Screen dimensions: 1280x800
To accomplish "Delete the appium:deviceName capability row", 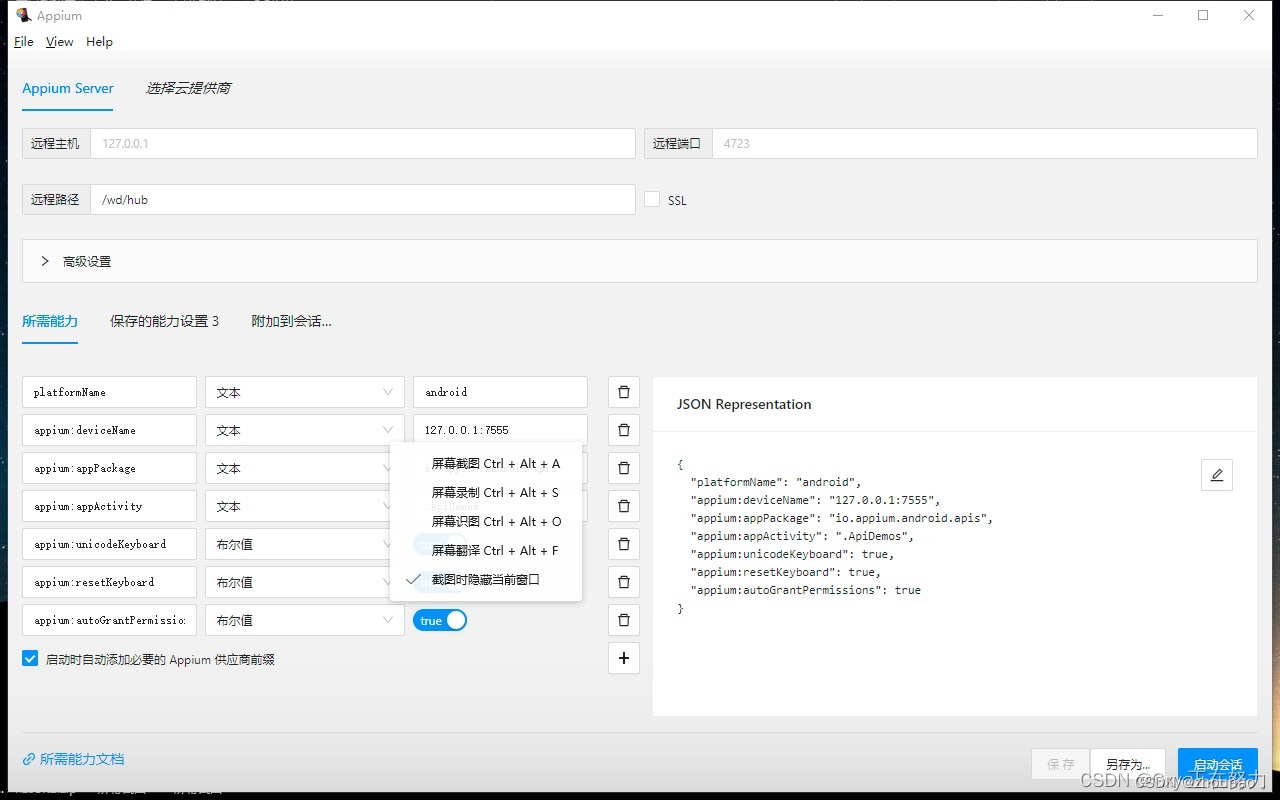I will [624, 430].
